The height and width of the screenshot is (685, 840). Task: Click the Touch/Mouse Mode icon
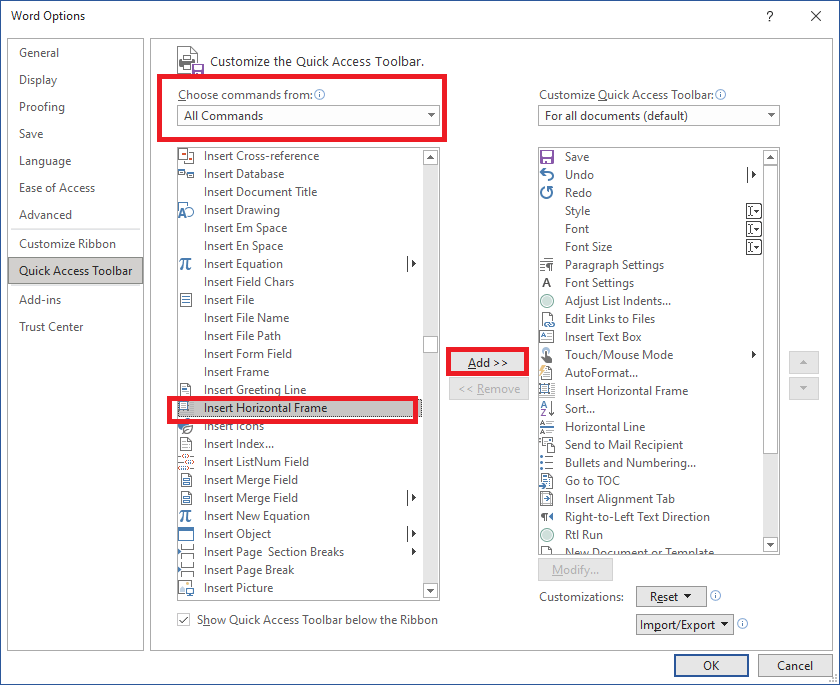(546, 355)
